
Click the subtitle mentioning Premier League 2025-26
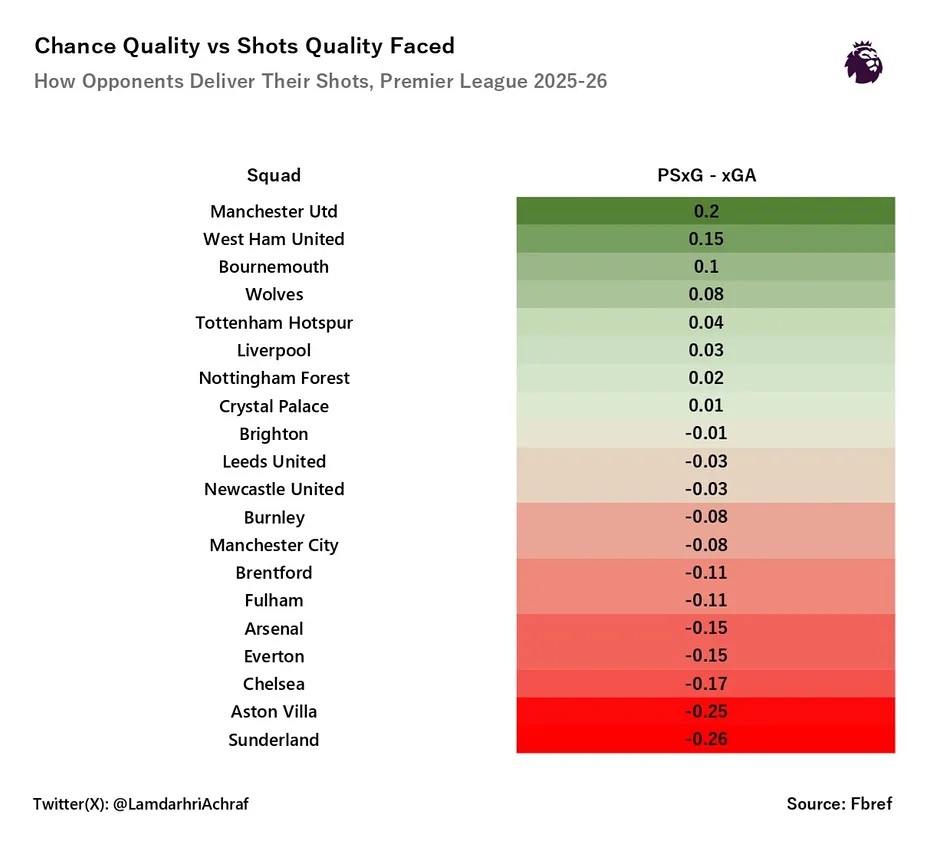(320, 81)
